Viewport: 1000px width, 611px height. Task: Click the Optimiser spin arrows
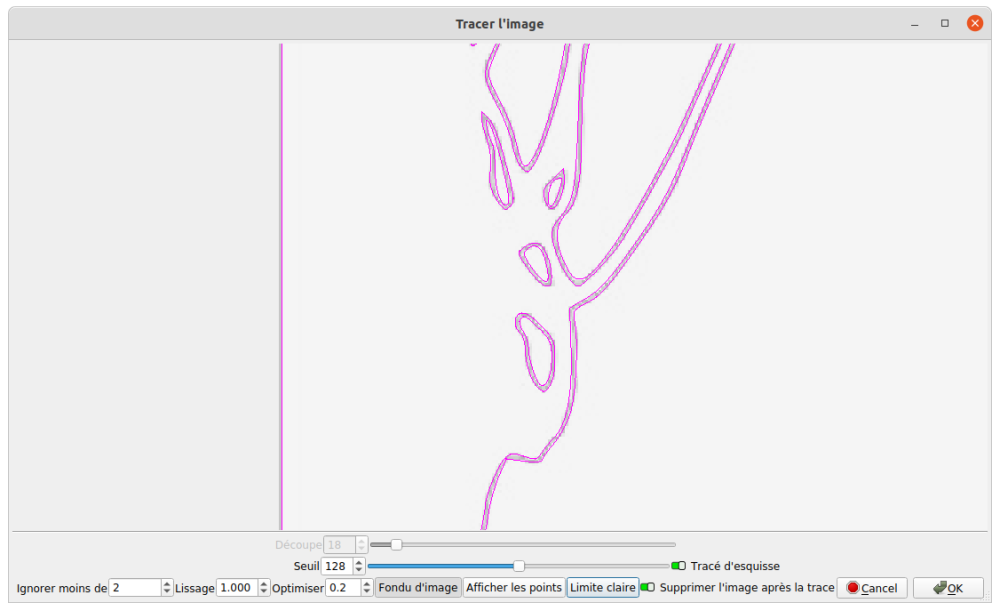[x=367, y=587]
